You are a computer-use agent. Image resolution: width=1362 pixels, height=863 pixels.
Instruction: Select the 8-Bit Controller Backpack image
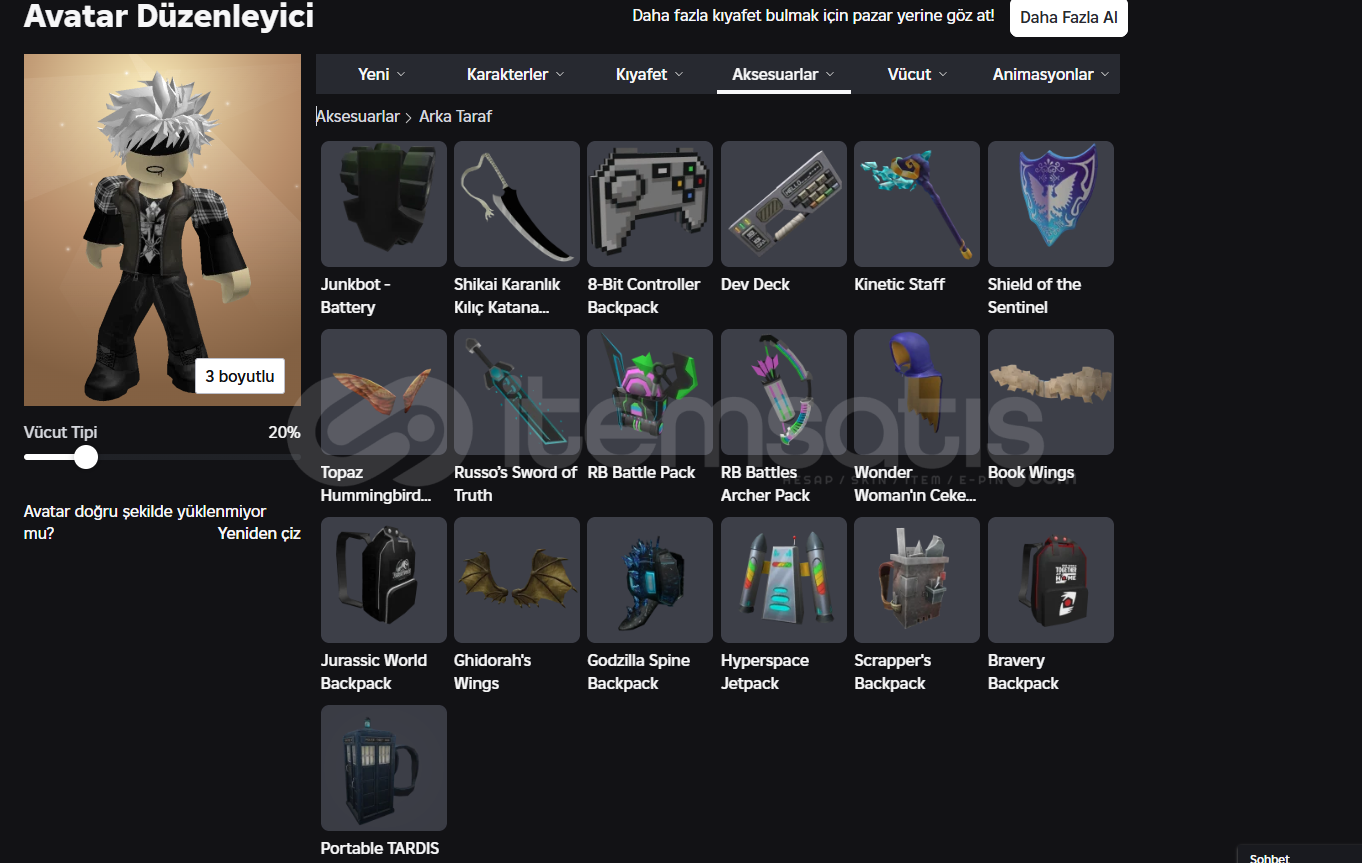pyautogui.click(x=650, y=204)
